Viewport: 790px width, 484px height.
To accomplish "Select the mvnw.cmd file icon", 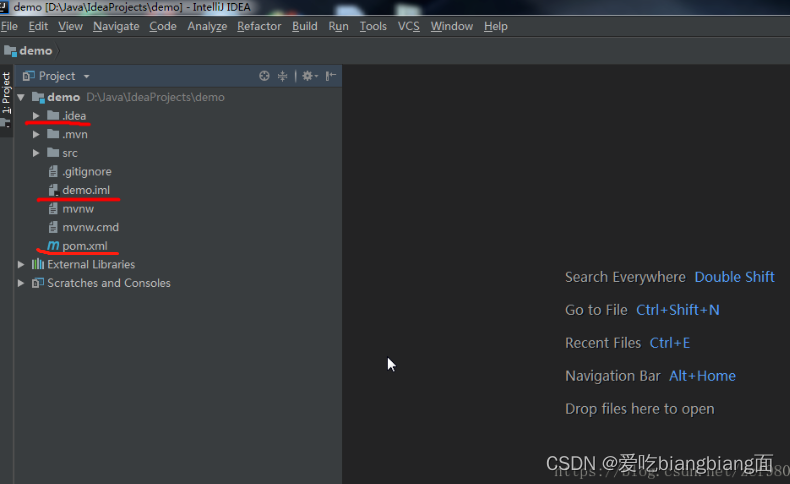I will coord(53,227).
